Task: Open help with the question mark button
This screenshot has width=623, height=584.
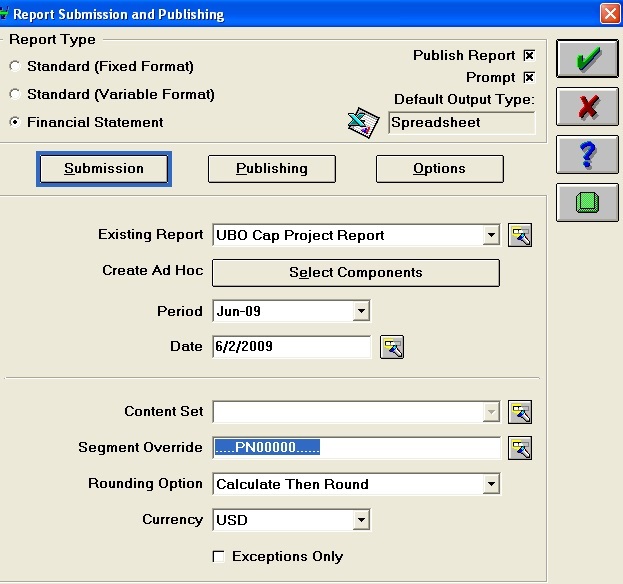Action: pyautogui.click(x=587, y=154)
